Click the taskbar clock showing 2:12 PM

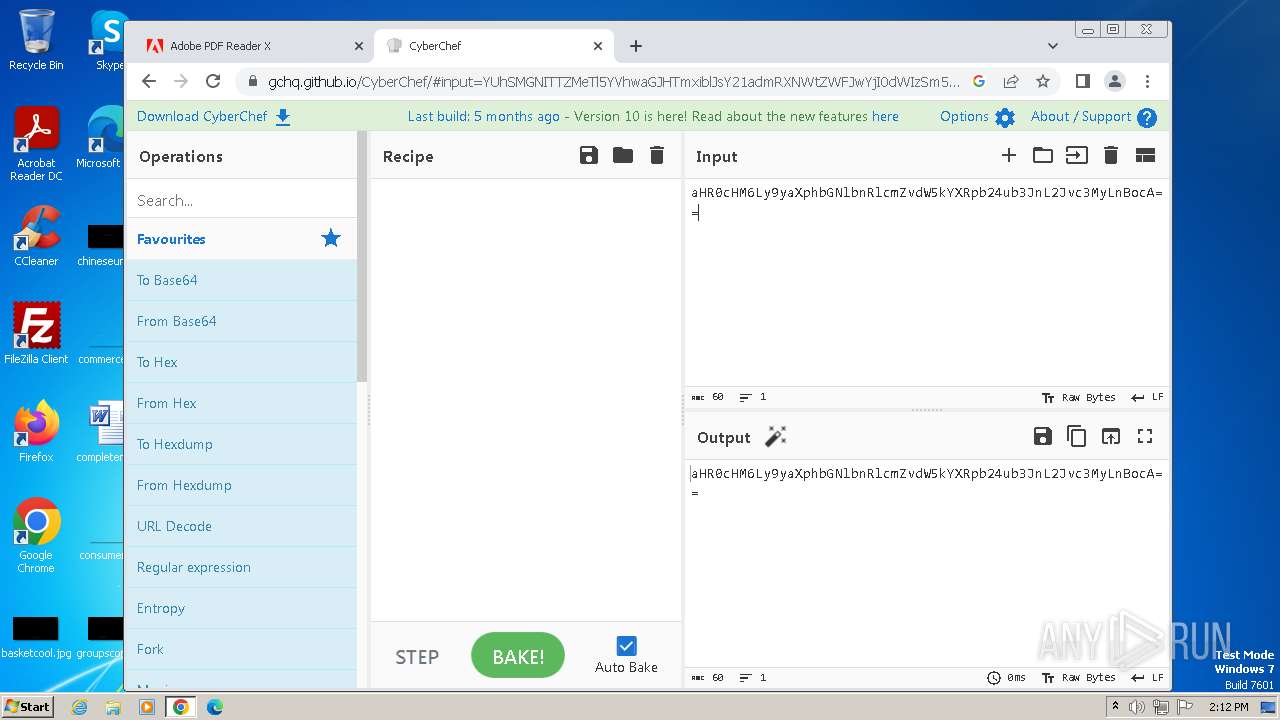(x=1228, y=707)
